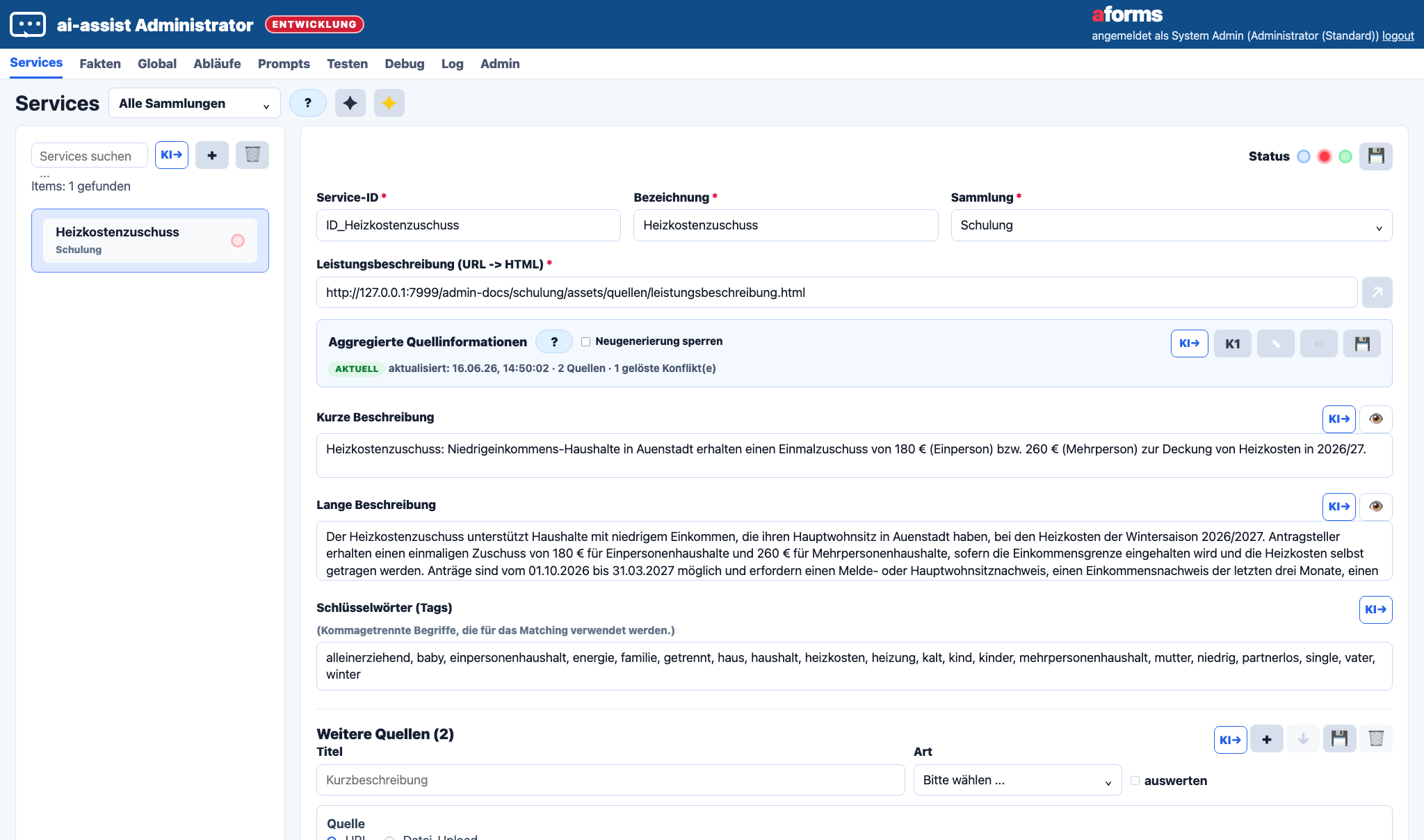Click the aforms logo
Viewport: 1424px width, 840px height.
[1127, 14]
